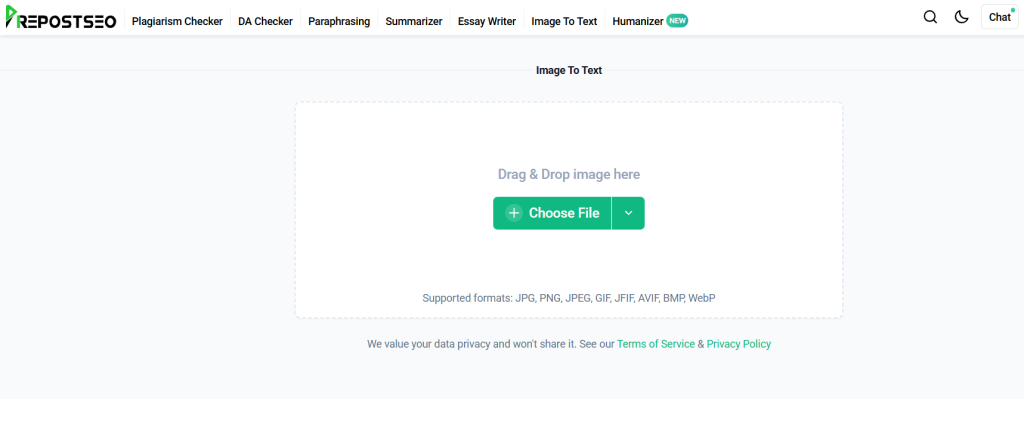The width and height of the screenshot is (1024, 424).
Task: Open the Humanizer tool
Action: click(637, 21)
